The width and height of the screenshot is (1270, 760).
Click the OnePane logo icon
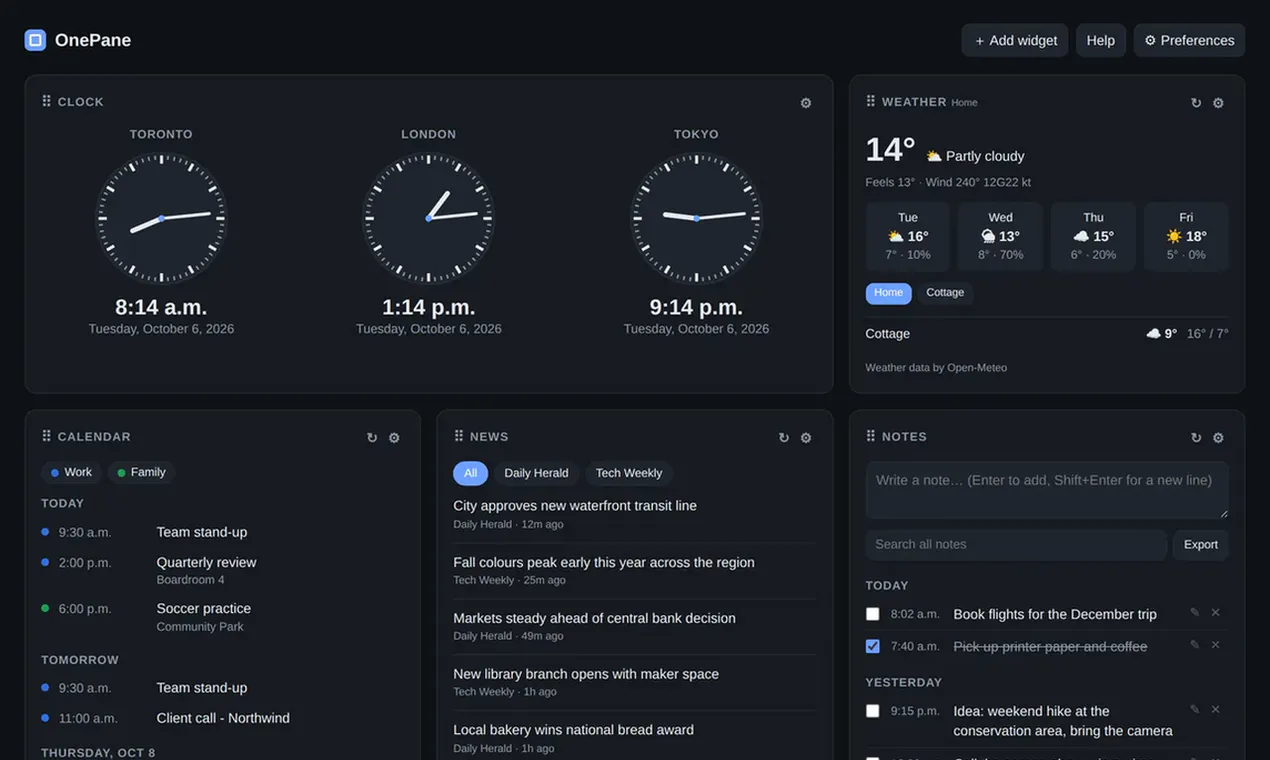coord(35,40)
